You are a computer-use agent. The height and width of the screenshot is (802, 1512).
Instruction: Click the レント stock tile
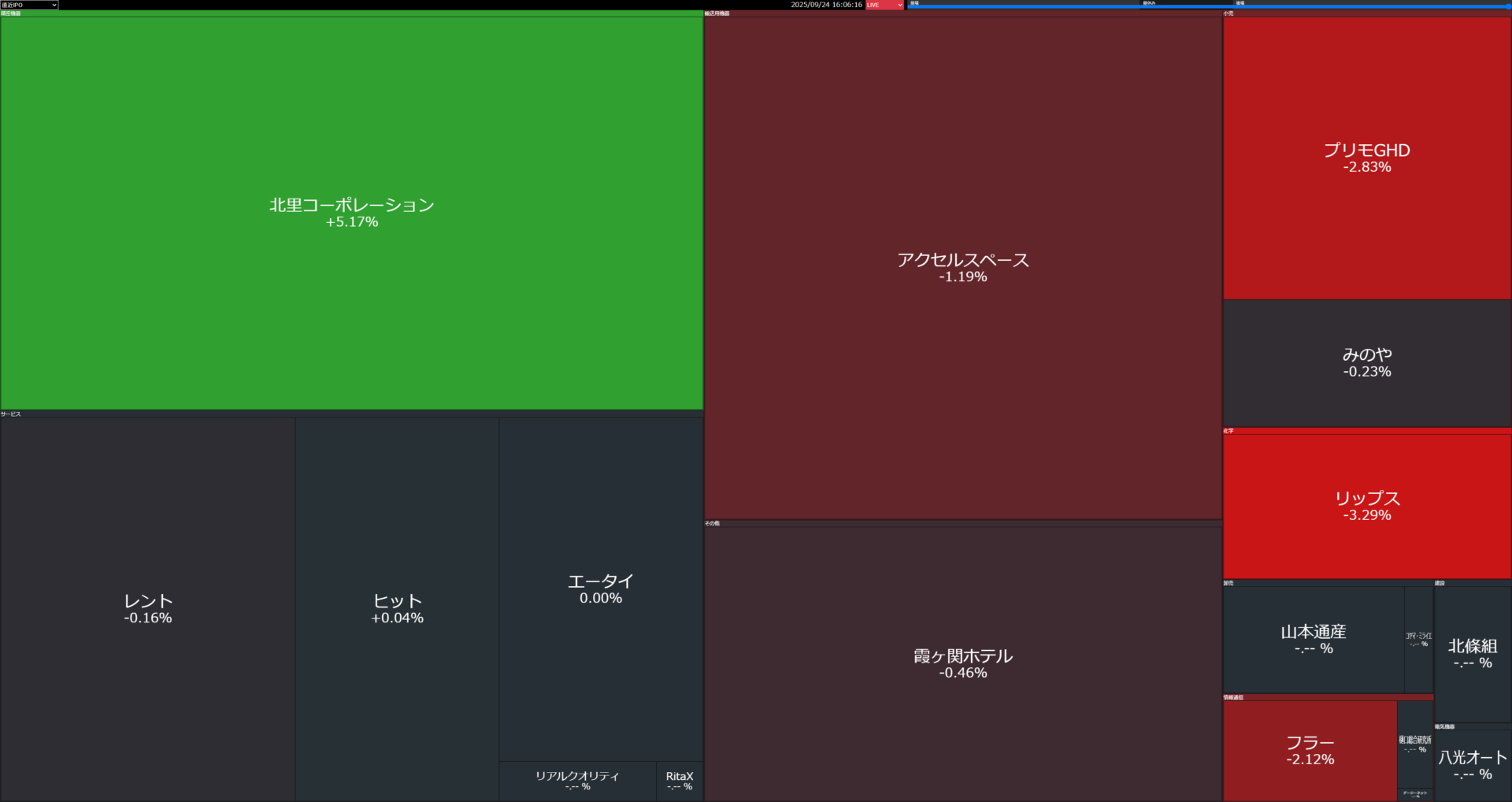[147, 608]
